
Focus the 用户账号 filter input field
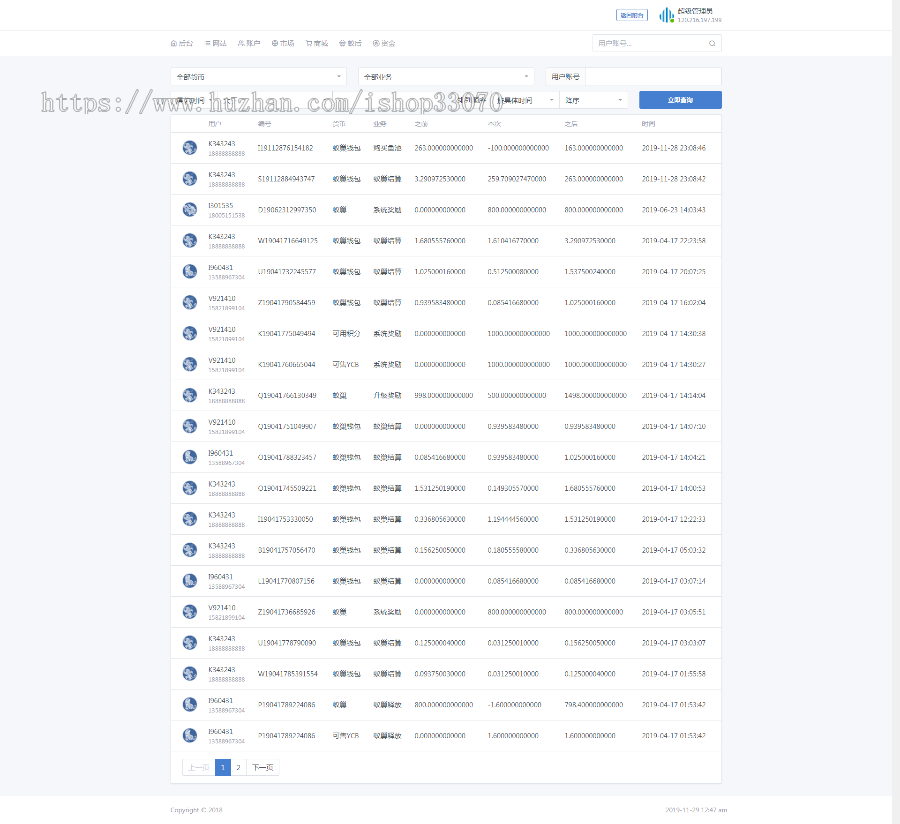652,76
